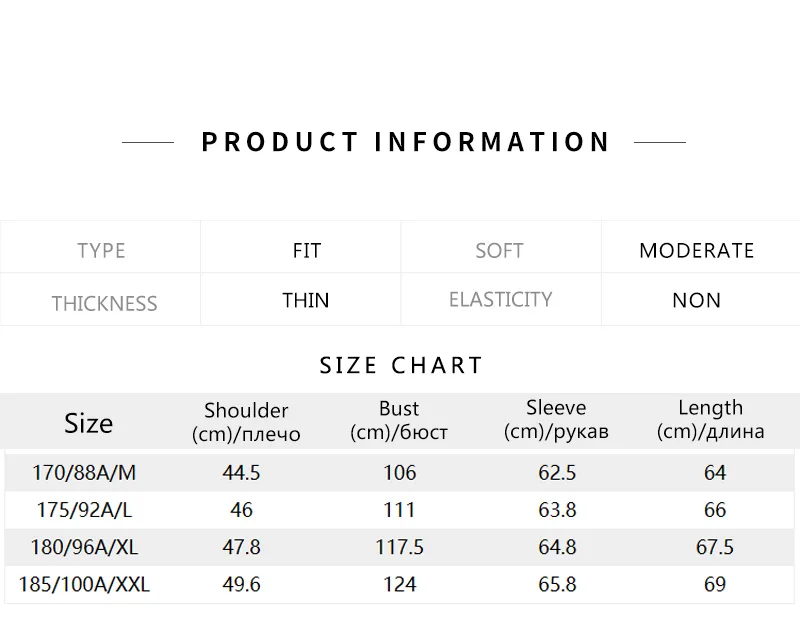Click the ELASTICITY label cell
This screenshot has width=800, height=627.
click(x=501, y=299)
